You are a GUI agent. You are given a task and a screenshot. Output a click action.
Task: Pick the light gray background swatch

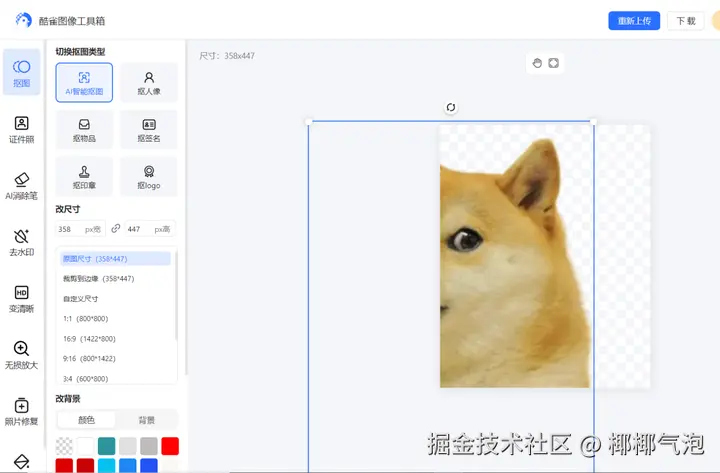tap(128, 446)
